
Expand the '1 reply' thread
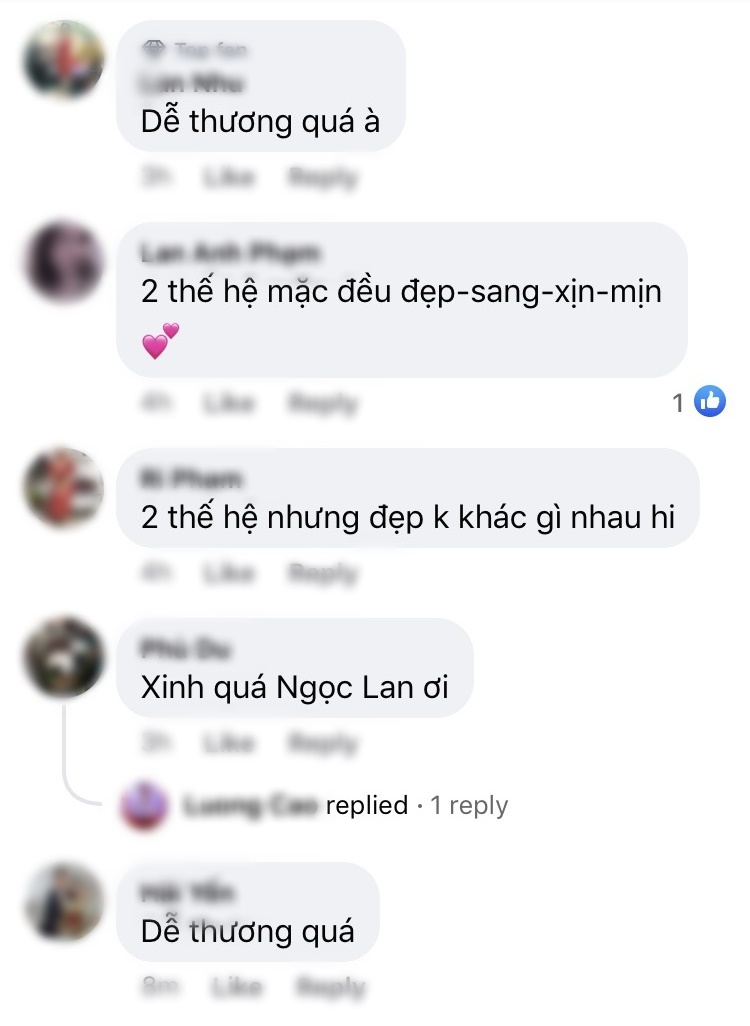coord(469,805)
